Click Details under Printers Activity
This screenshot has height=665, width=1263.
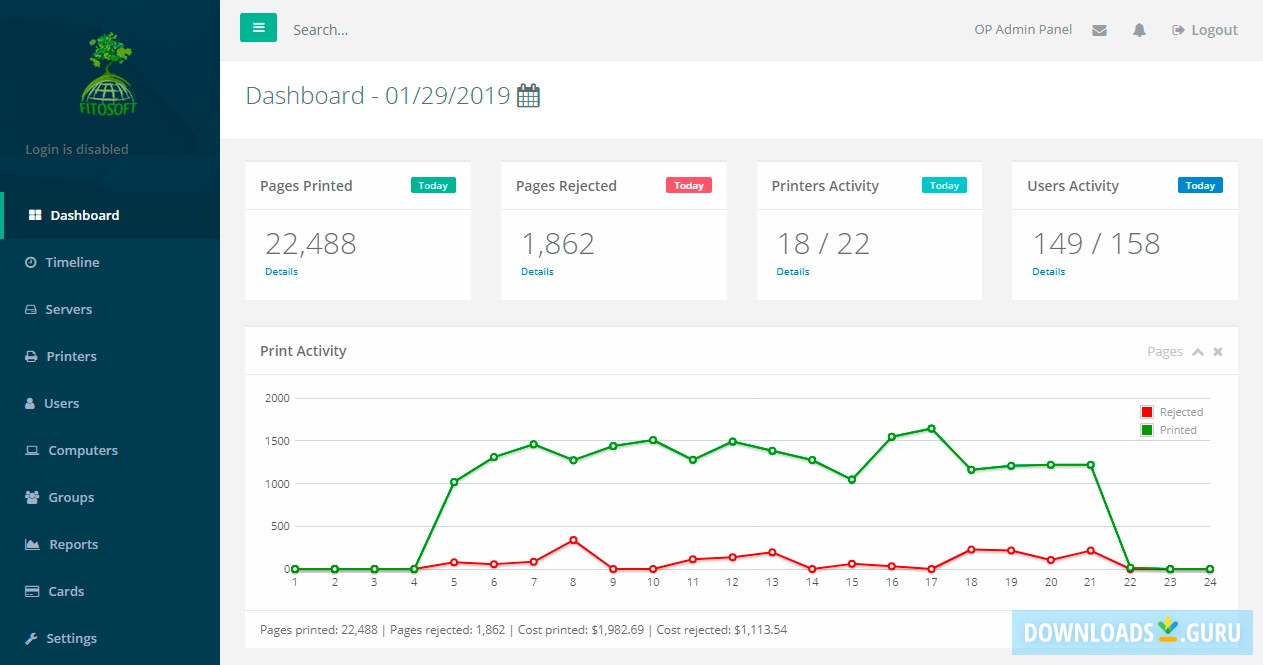793,272
